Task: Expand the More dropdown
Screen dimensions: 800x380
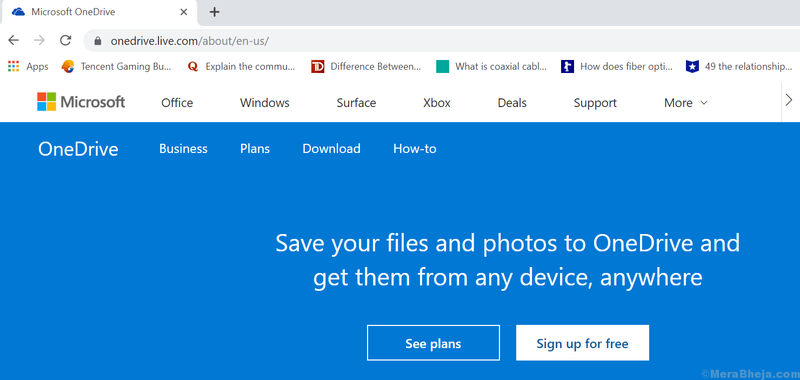Action: 686,103
